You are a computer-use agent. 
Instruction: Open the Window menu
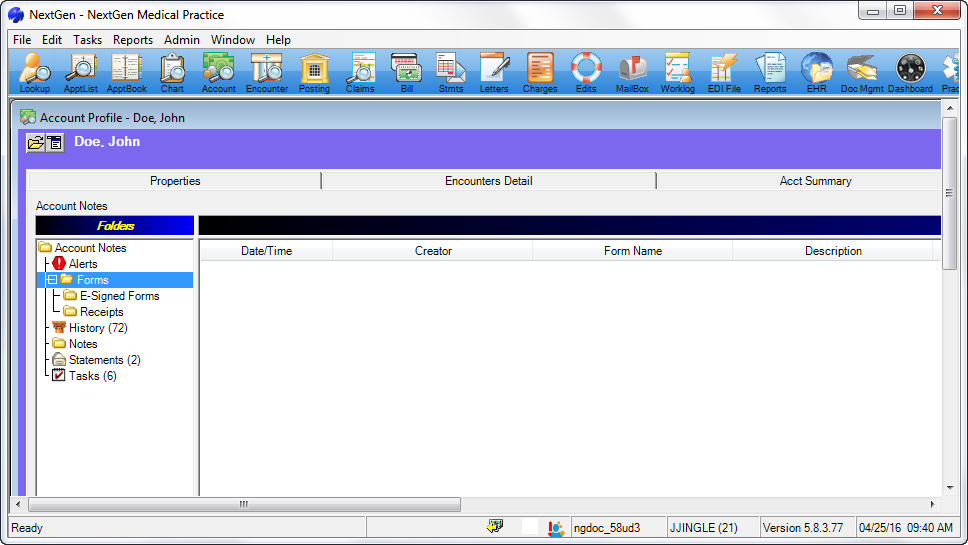[x=233, y=40]
